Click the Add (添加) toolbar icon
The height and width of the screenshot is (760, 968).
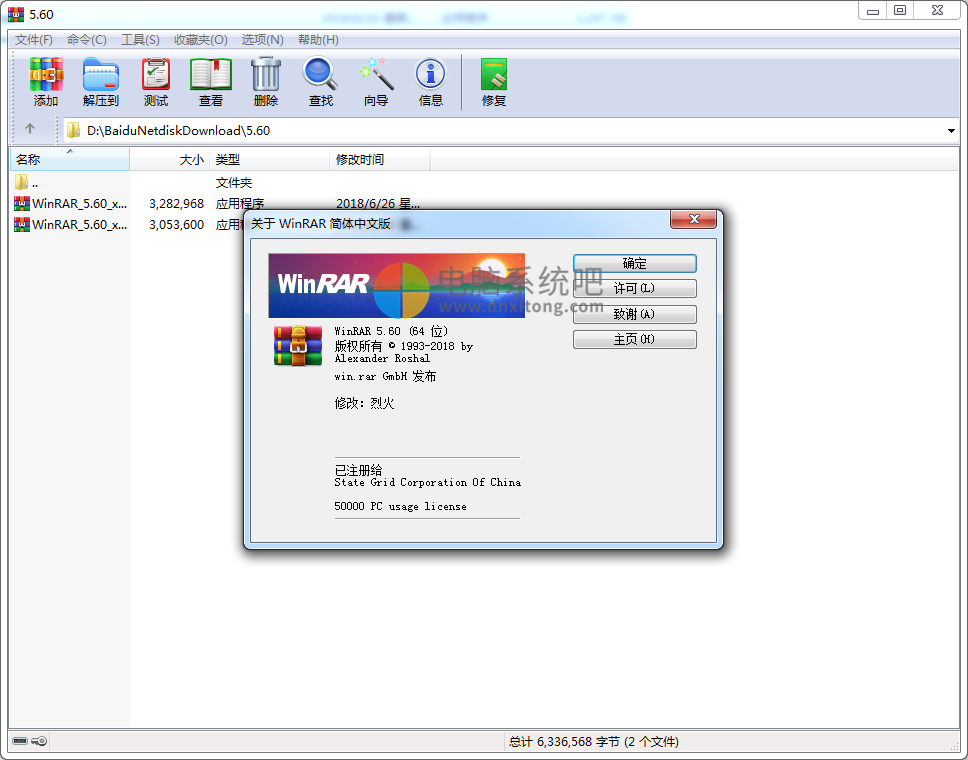click(46, 75)
